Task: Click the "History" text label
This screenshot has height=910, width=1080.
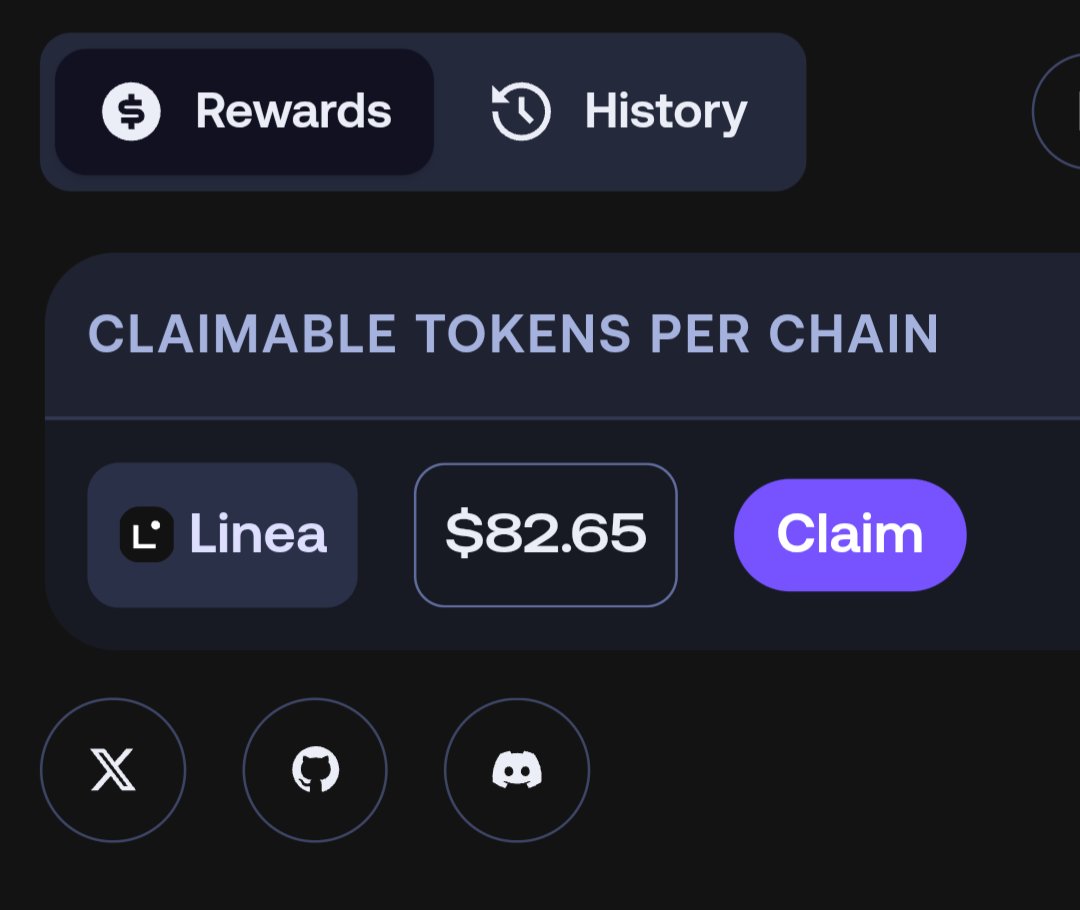Action: tap(665, 111)
